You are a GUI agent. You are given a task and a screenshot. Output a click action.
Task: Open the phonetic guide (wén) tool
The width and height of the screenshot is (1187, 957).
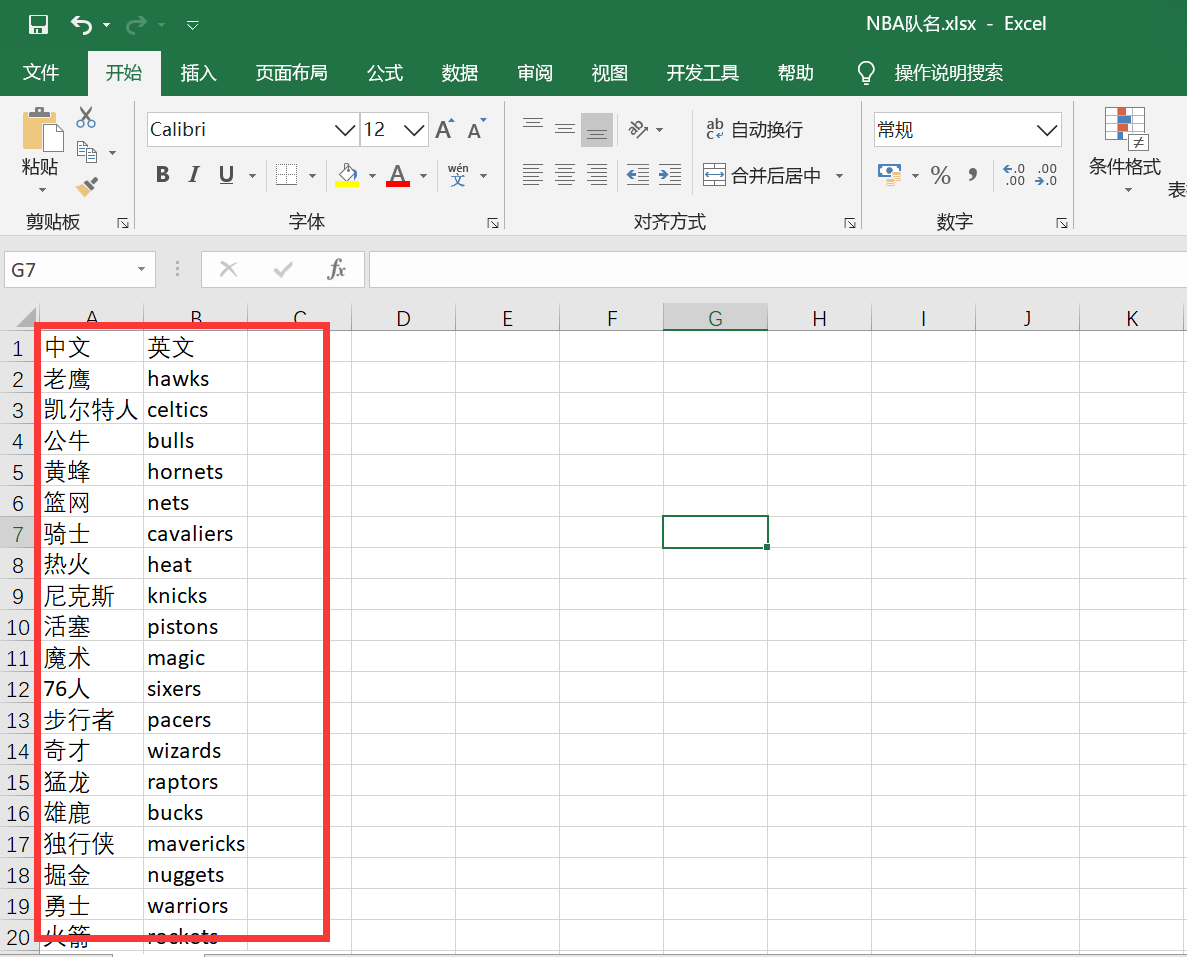point(458,175)
